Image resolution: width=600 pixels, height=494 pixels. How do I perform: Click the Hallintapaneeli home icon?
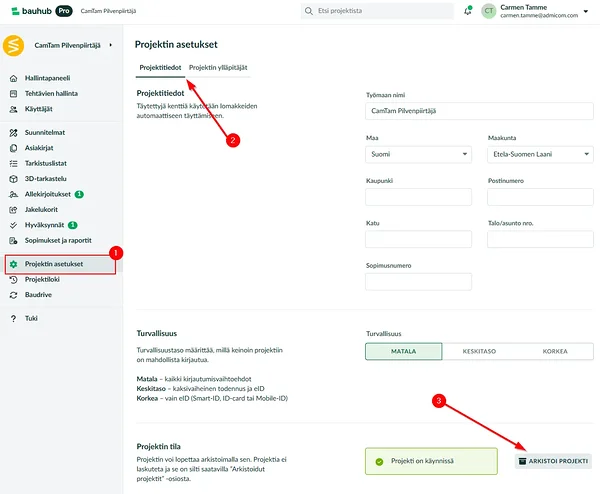pos(13,78)
